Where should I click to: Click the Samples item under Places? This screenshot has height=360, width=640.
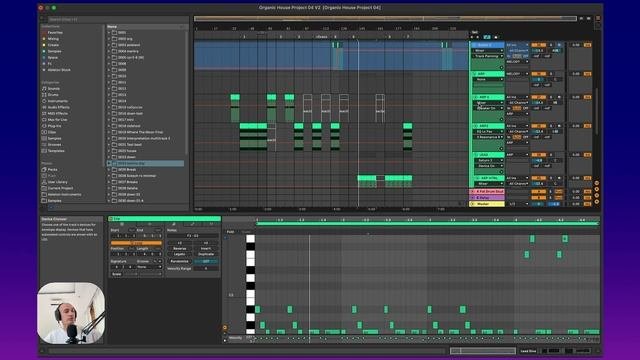[55, 201]
